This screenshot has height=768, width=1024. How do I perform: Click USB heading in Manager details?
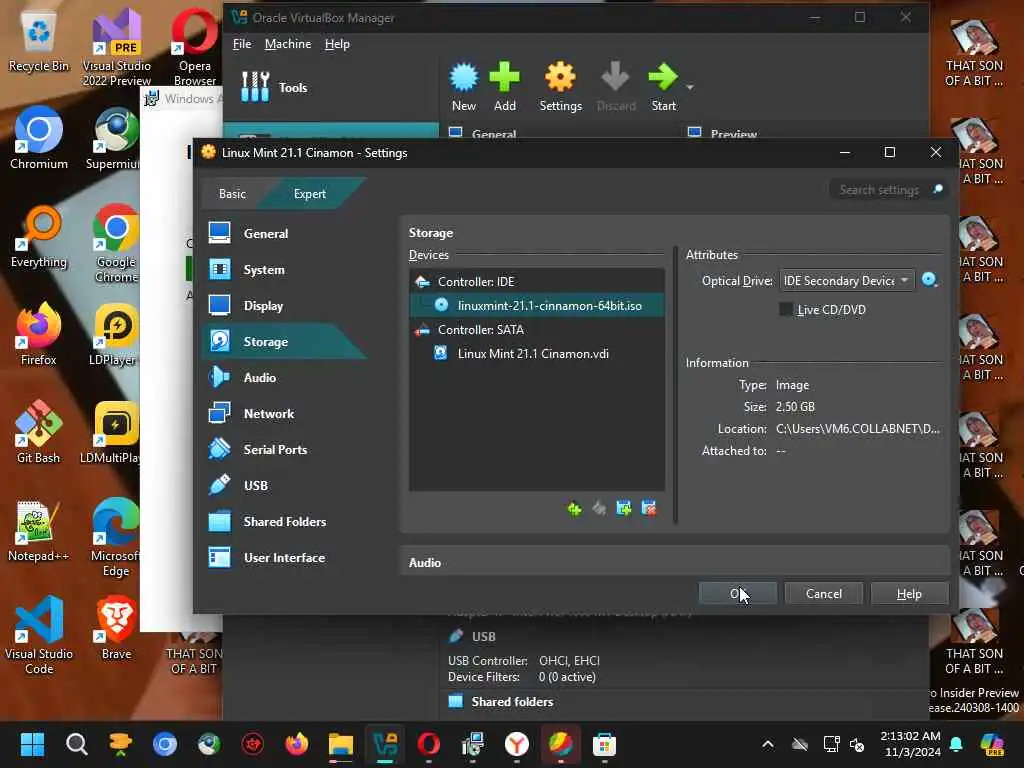483,636
